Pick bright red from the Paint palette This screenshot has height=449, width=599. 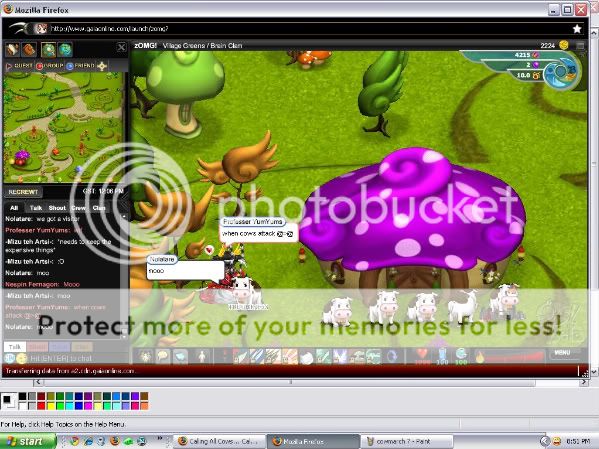pos(41,405)
